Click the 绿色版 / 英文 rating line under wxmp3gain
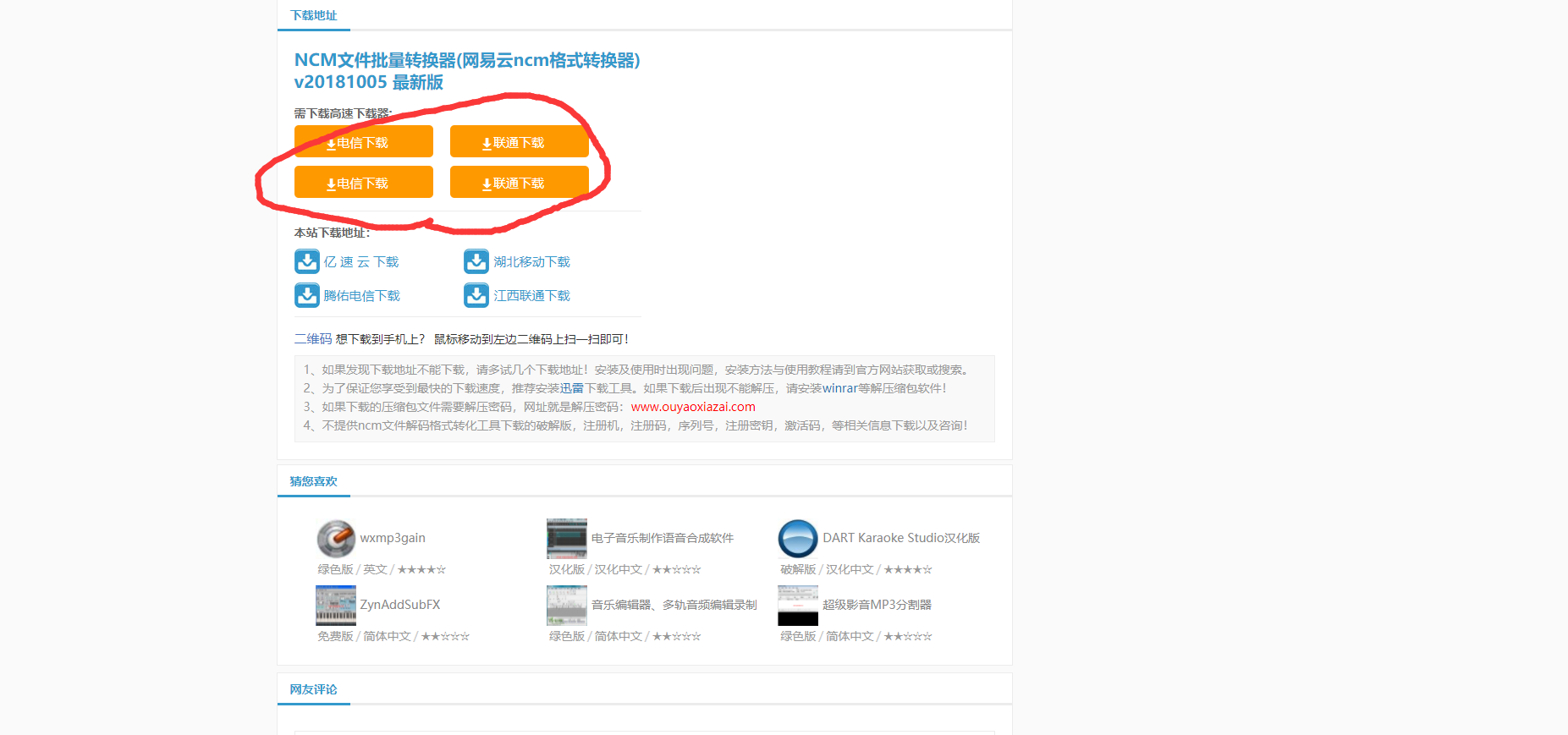This screenshot has height=735, width=1568. 382,569
